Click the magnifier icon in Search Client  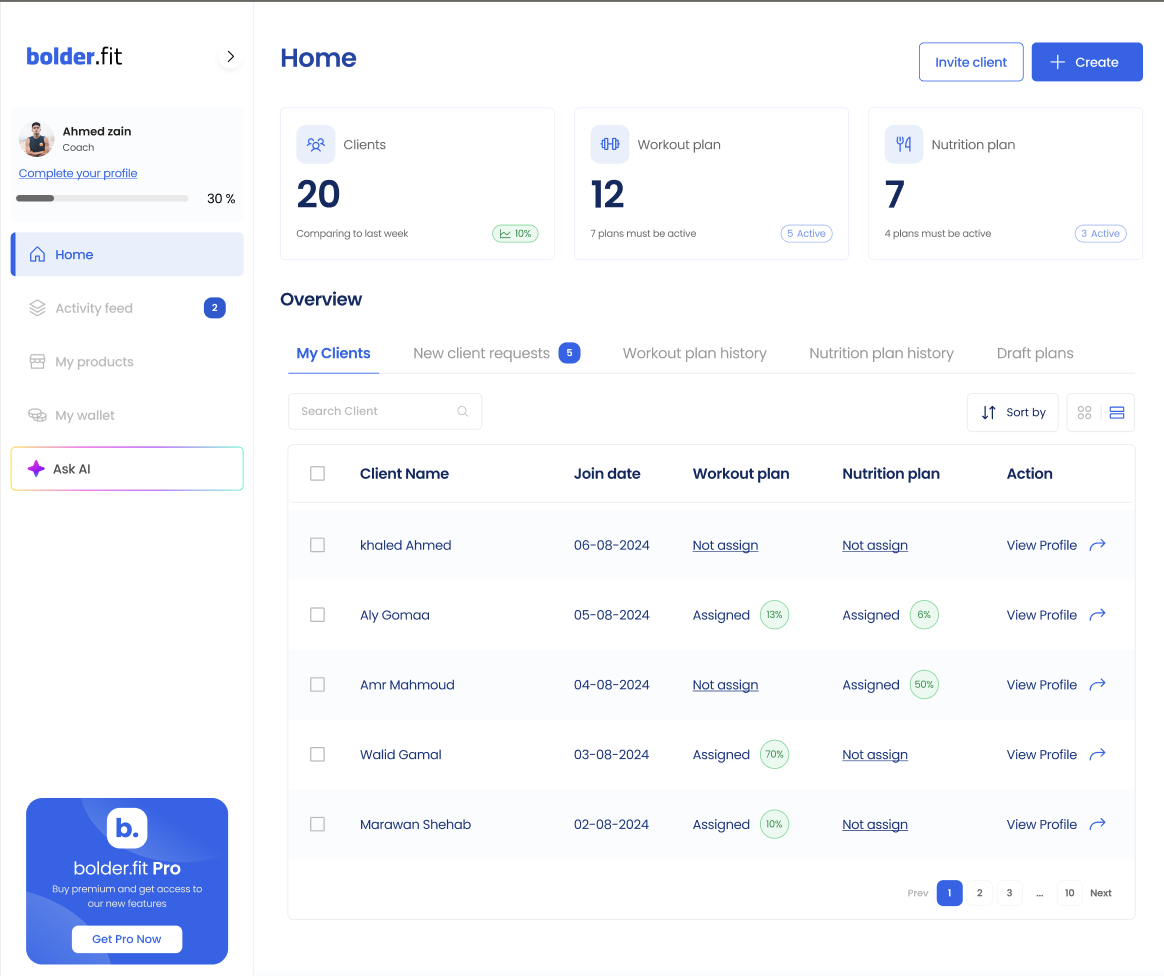[x=462, y=411]
